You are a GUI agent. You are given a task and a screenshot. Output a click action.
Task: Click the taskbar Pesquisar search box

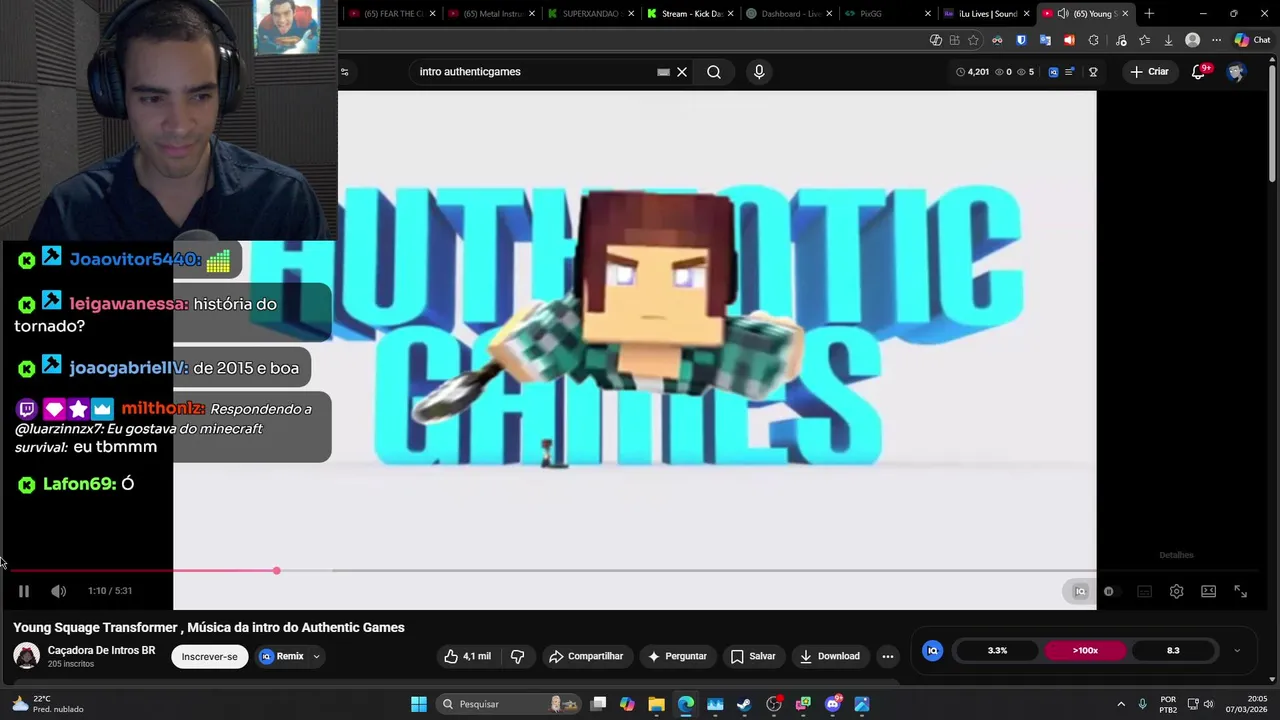tap(507, 704)
